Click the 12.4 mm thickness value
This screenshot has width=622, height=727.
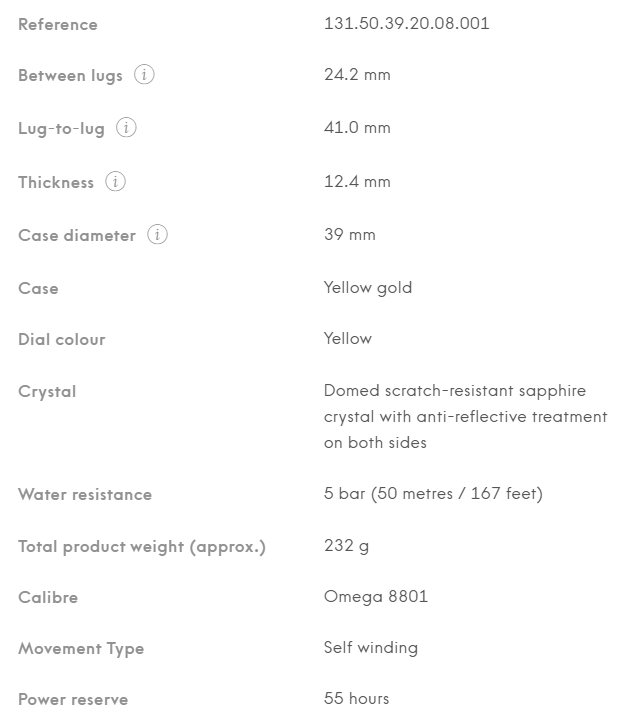point(357,181)
